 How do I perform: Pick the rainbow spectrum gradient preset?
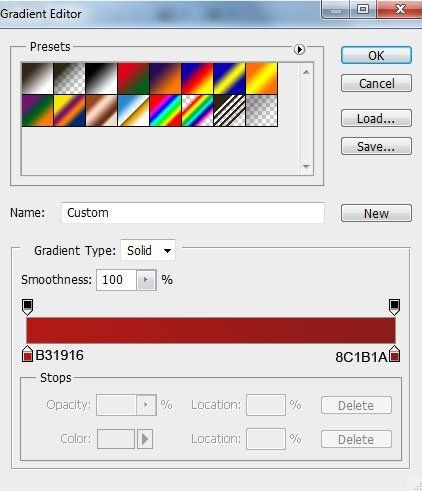[165, 111]
